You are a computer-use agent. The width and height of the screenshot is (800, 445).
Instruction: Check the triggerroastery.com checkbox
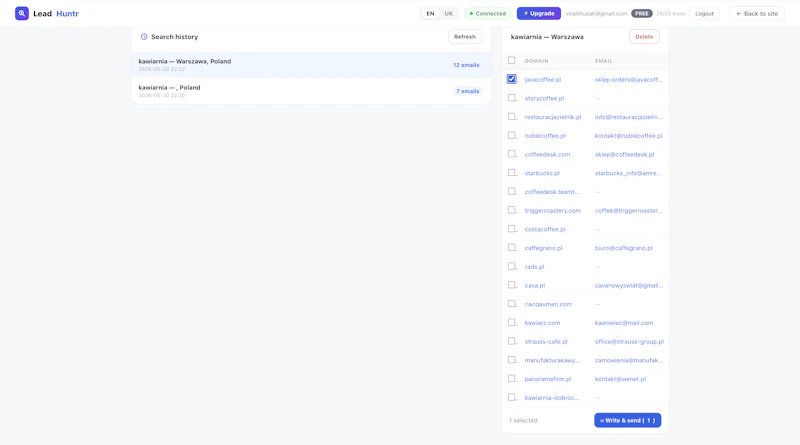pyautogui.click(x=512, y=210)
